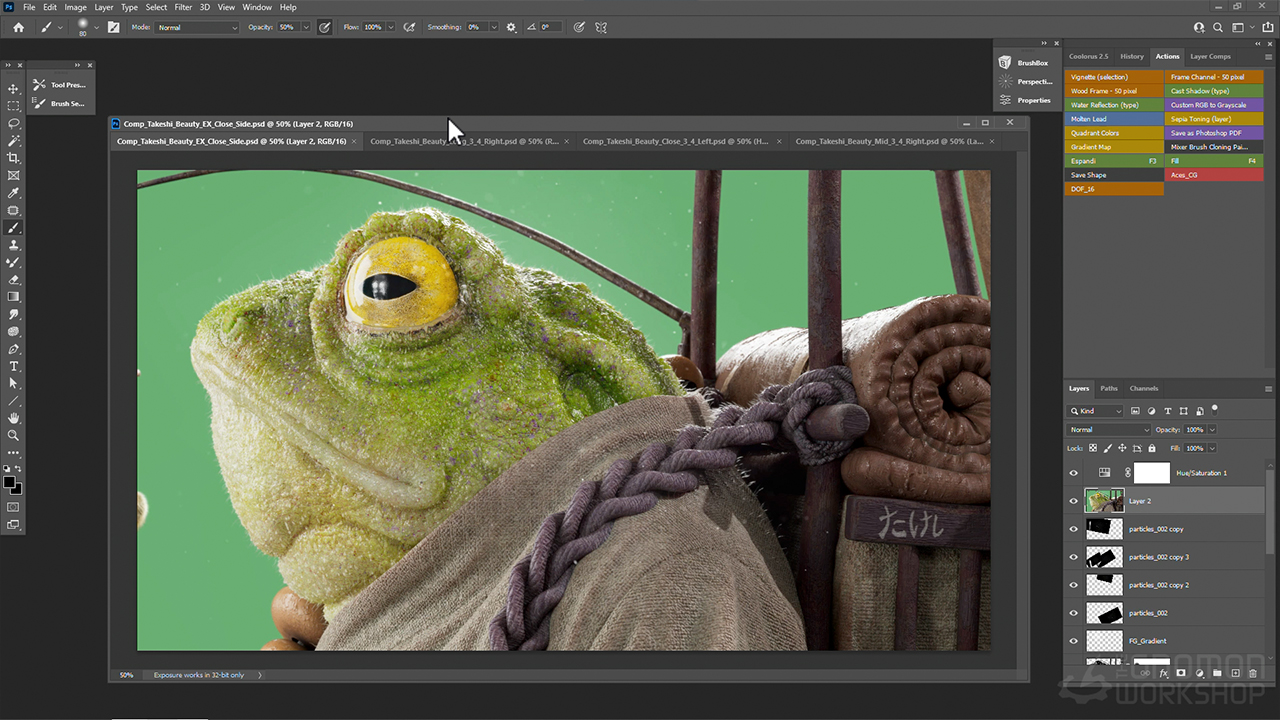Toggle visibility of particles_002 copy layer

click(x=1074, y=529)
